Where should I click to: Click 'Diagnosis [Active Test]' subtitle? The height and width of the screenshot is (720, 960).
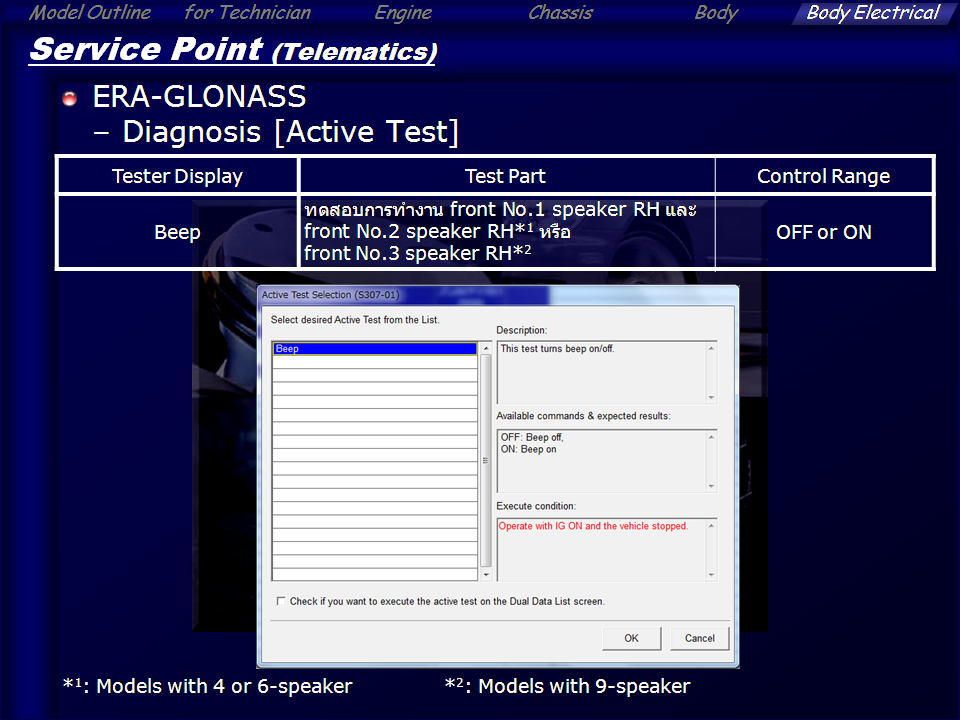click(290, 132)
